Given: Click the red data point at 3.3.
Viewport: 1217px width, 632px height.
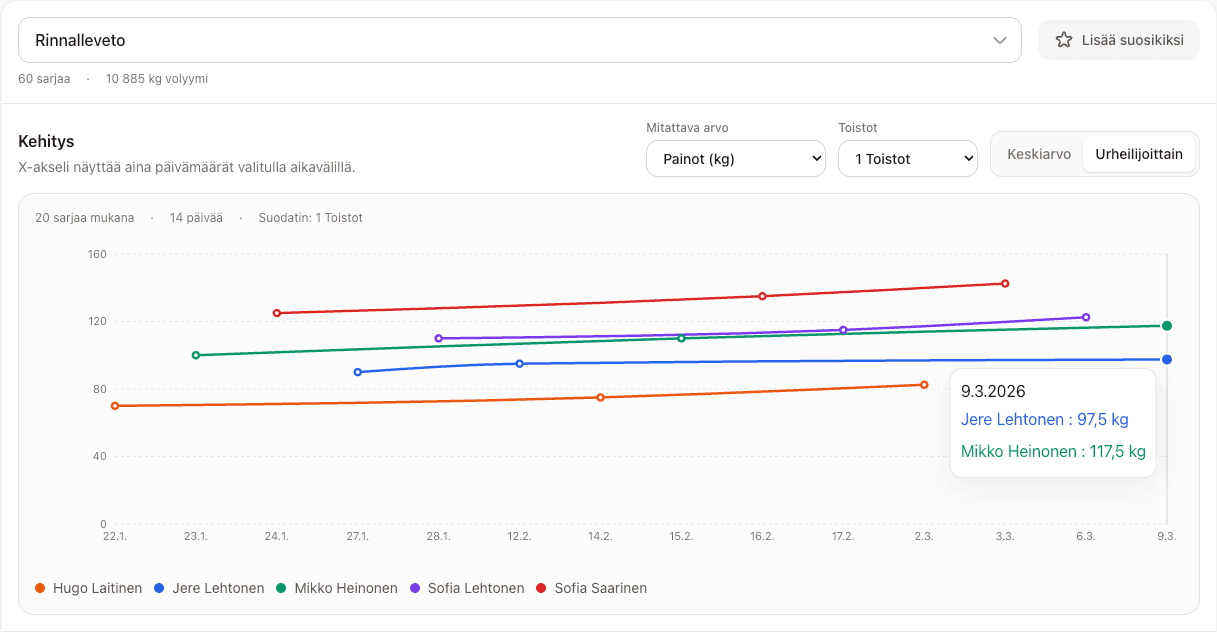Looking at the screenshot, I should click(x=1005, y=283).
